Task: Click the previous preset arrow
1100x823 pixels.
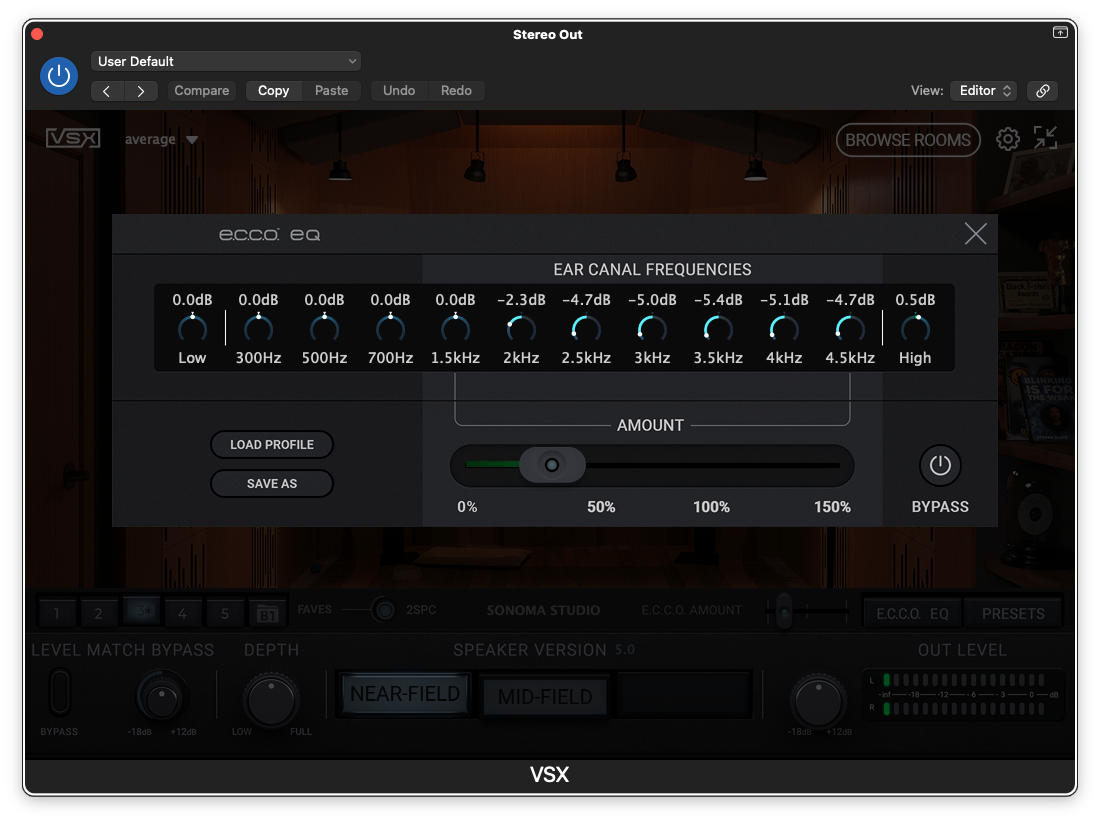Action: (108, 91)
